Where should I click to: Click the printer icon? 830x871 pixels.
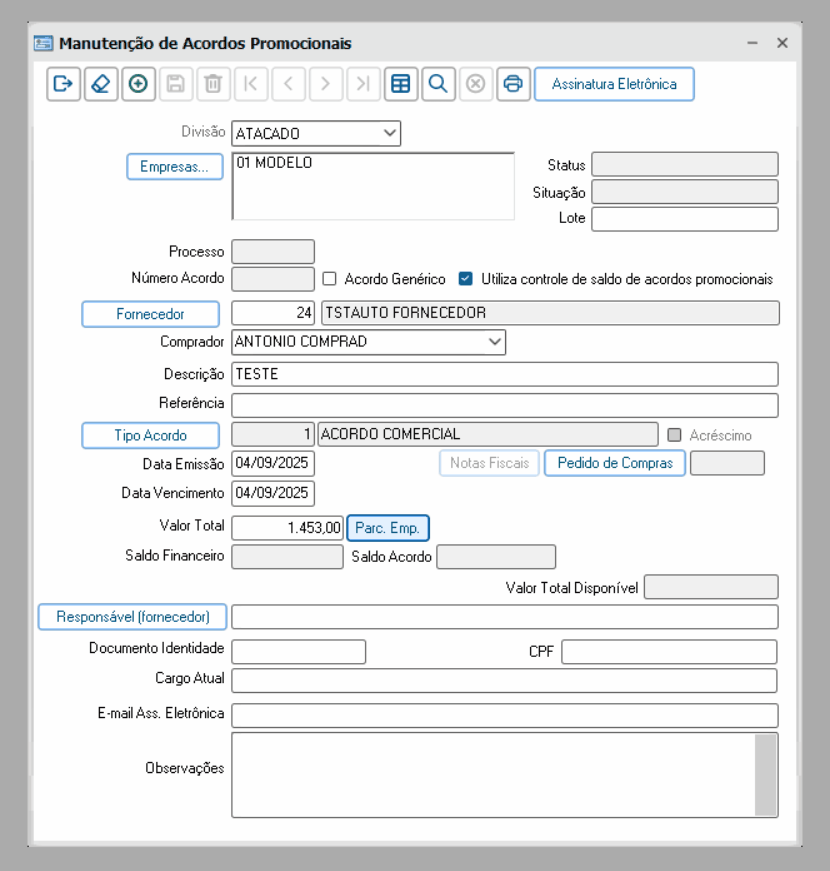(x=513, y=84)
